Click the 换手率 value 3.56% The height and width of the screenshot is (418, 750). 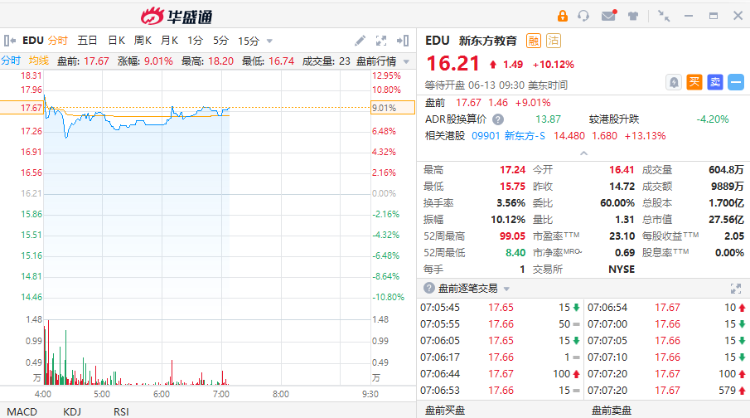point(511,203)
